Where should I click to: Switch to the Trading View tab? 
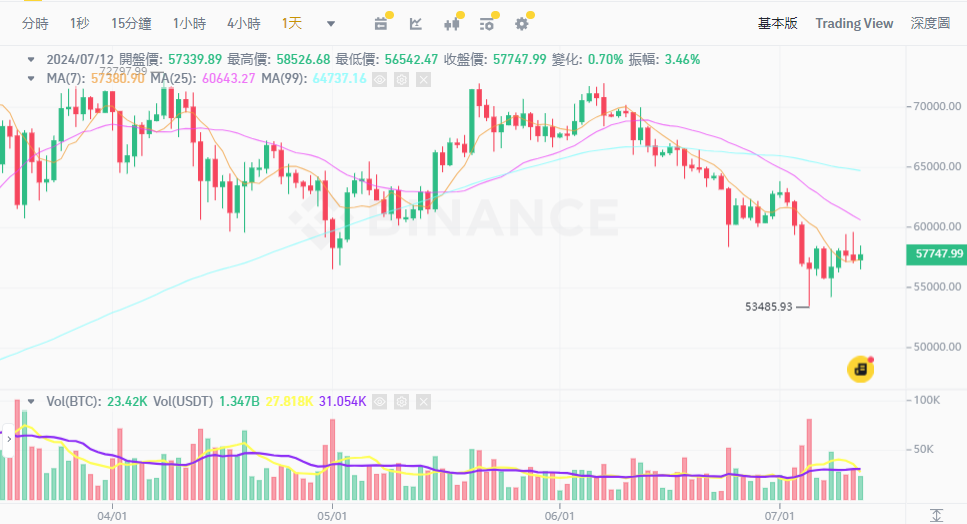tap(854, 23)
